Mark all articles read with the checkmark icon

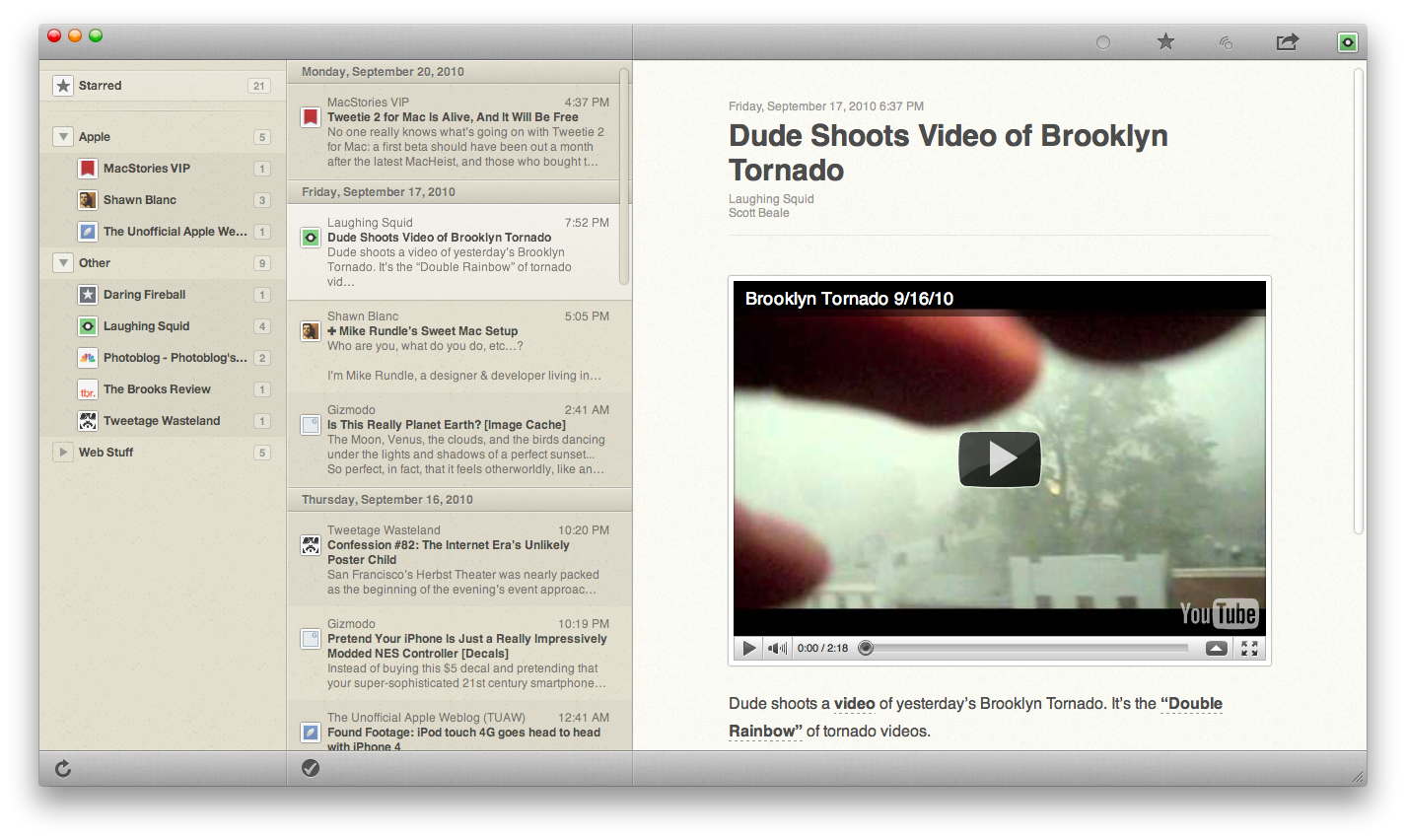pos(311,768)
